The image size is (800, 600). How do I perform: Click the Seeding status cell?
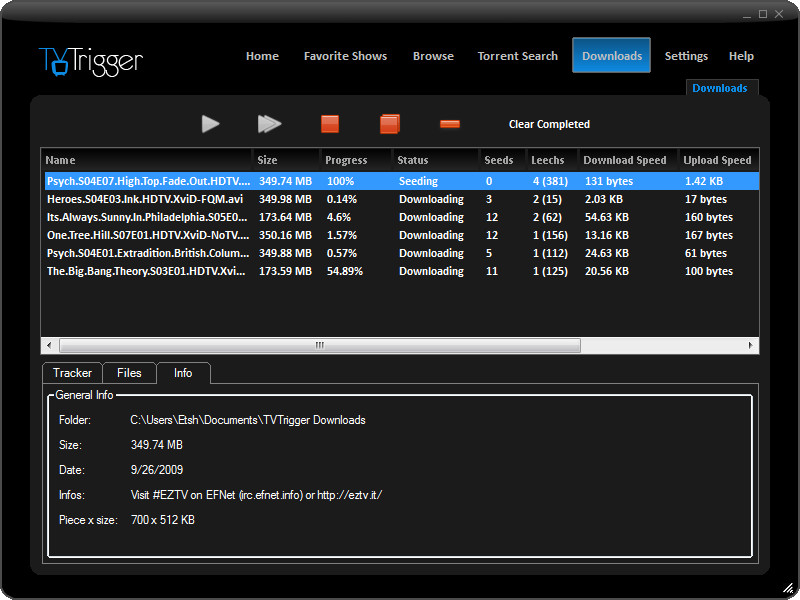coord(418,181)
